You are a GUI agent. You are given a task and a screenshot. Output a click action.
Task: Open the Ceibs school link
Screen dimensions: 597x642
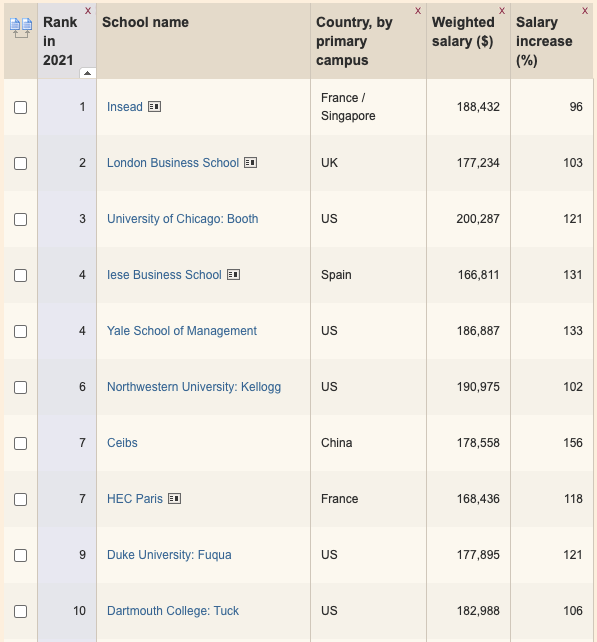[122, 443]
